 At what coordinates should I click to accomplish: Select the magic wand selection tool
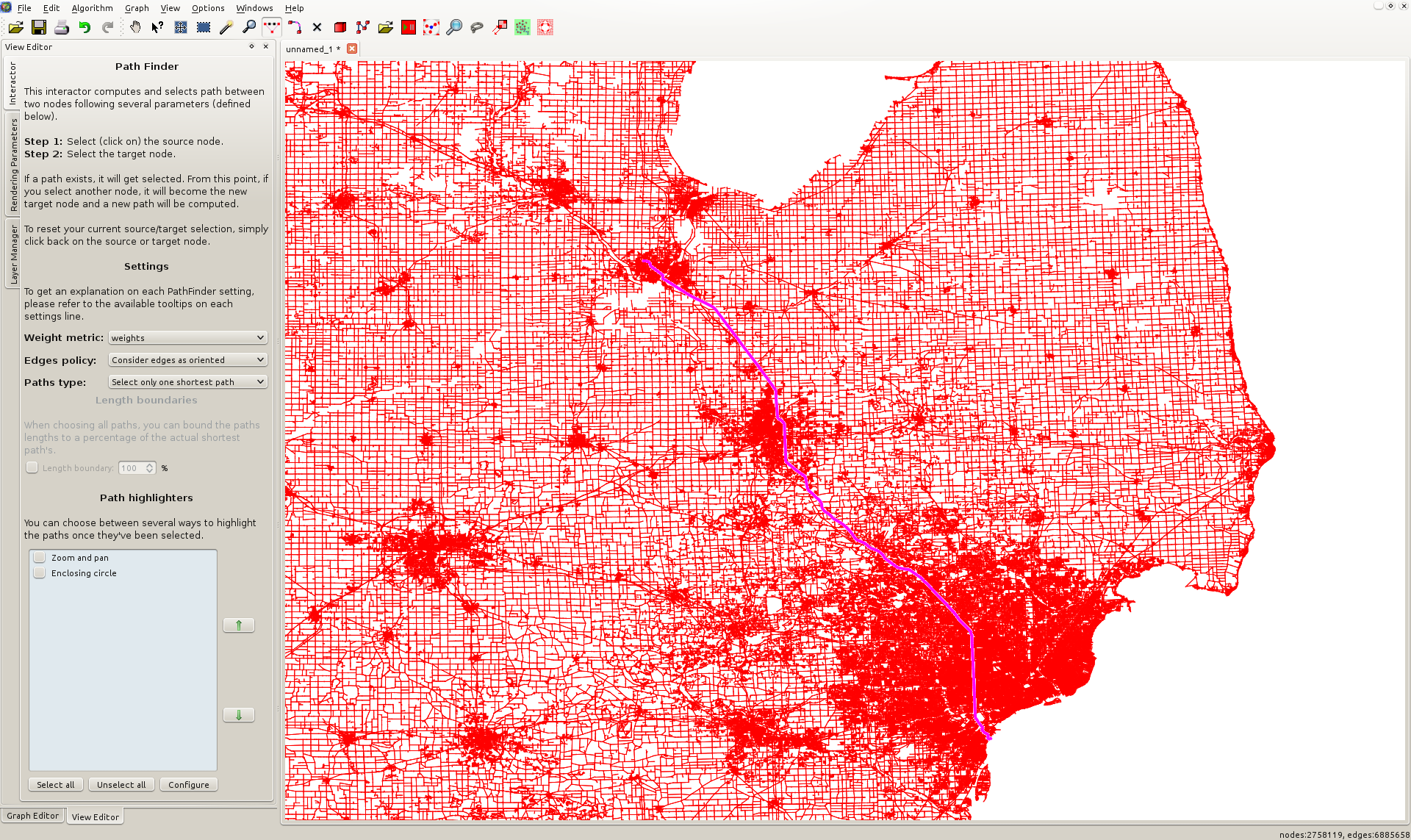(226, 28)
